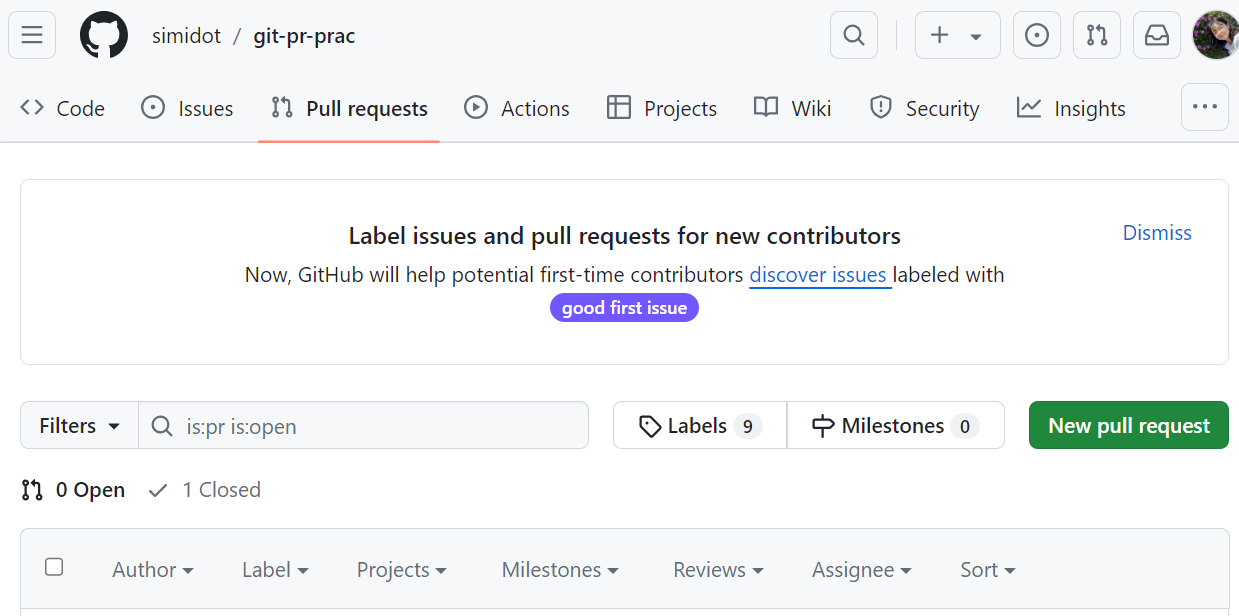Open the user profile avatar
Image resolution: width=1239 pixels, height=616 pixels.
1216,36
